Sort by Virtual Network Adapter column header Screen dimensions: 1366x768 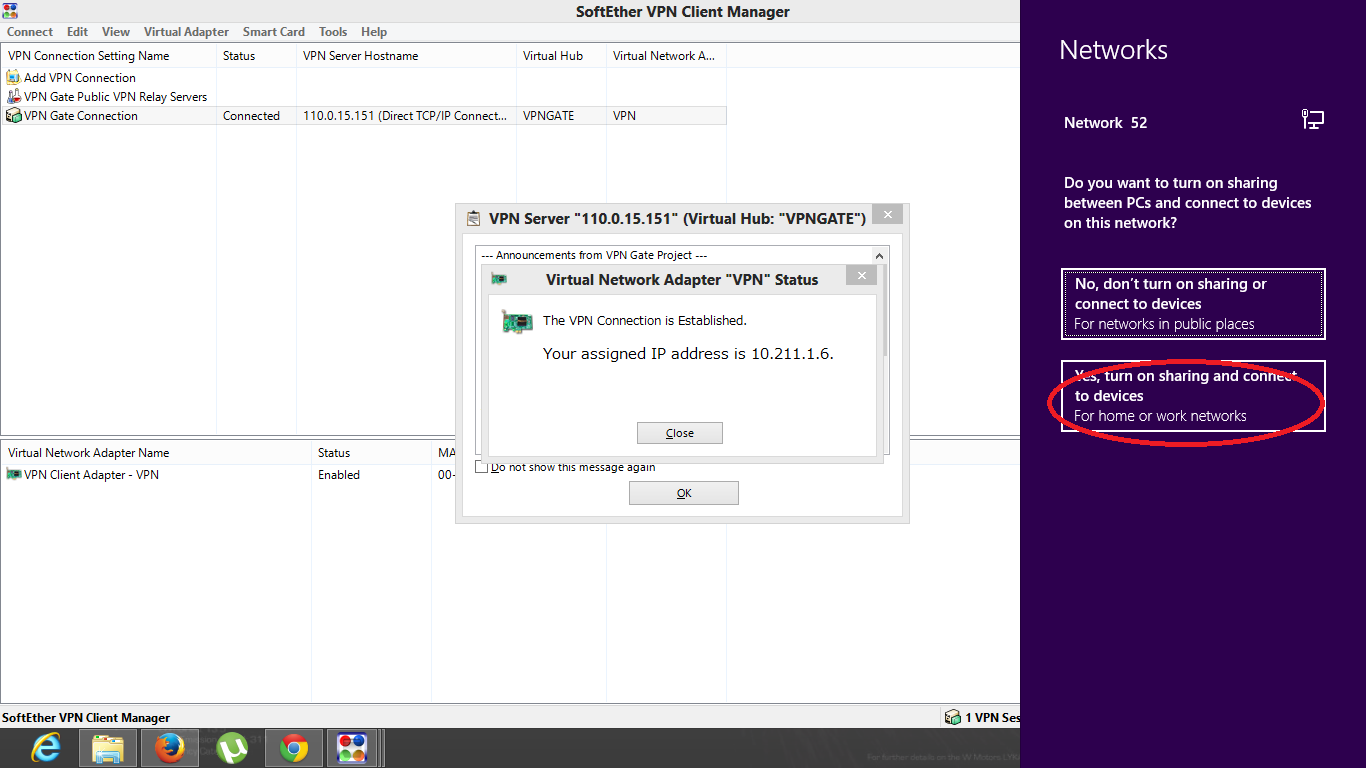click(666, 56)
